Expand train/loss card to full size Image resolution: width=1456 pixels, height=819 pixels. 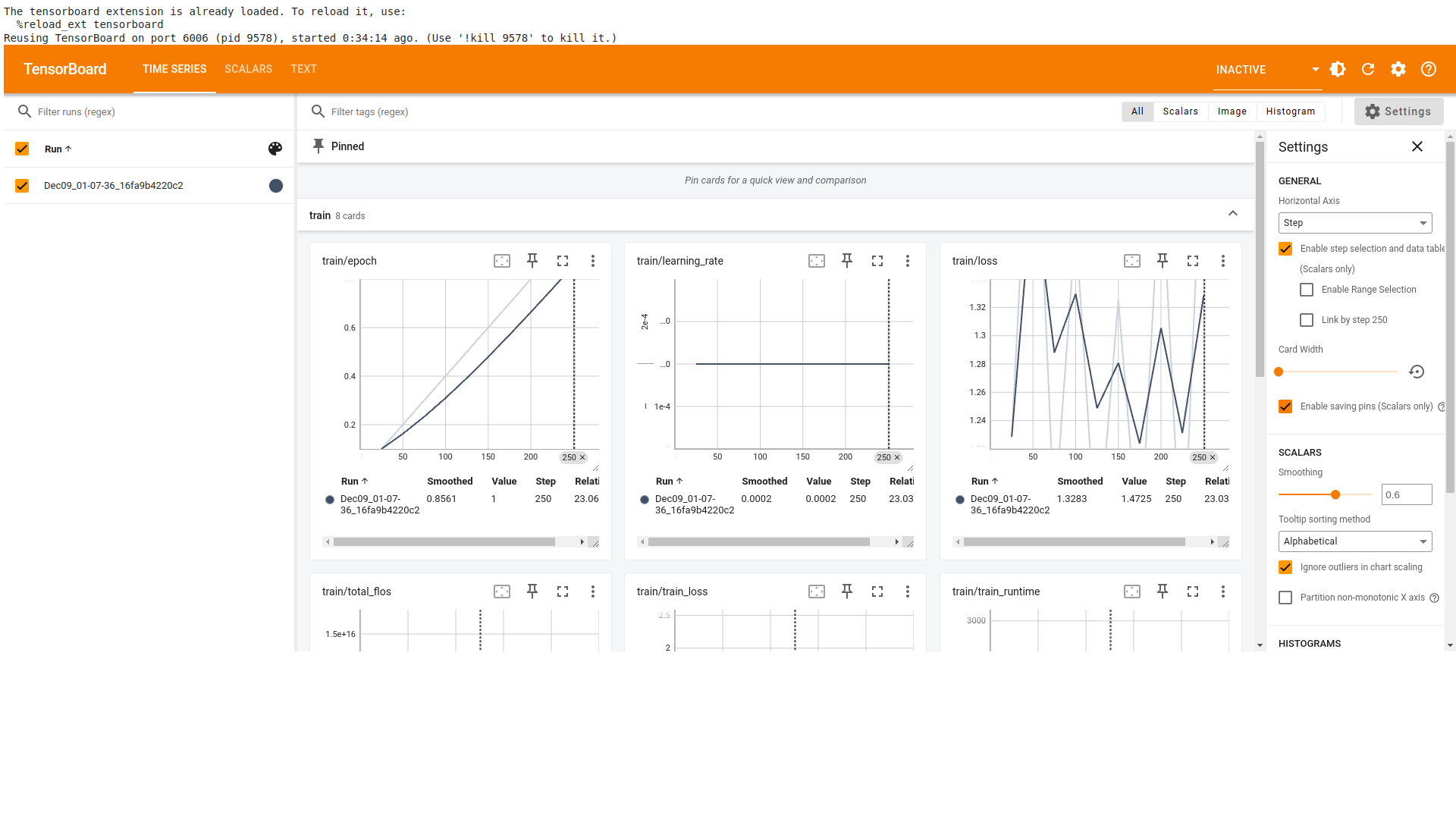tap(1193, 261)
